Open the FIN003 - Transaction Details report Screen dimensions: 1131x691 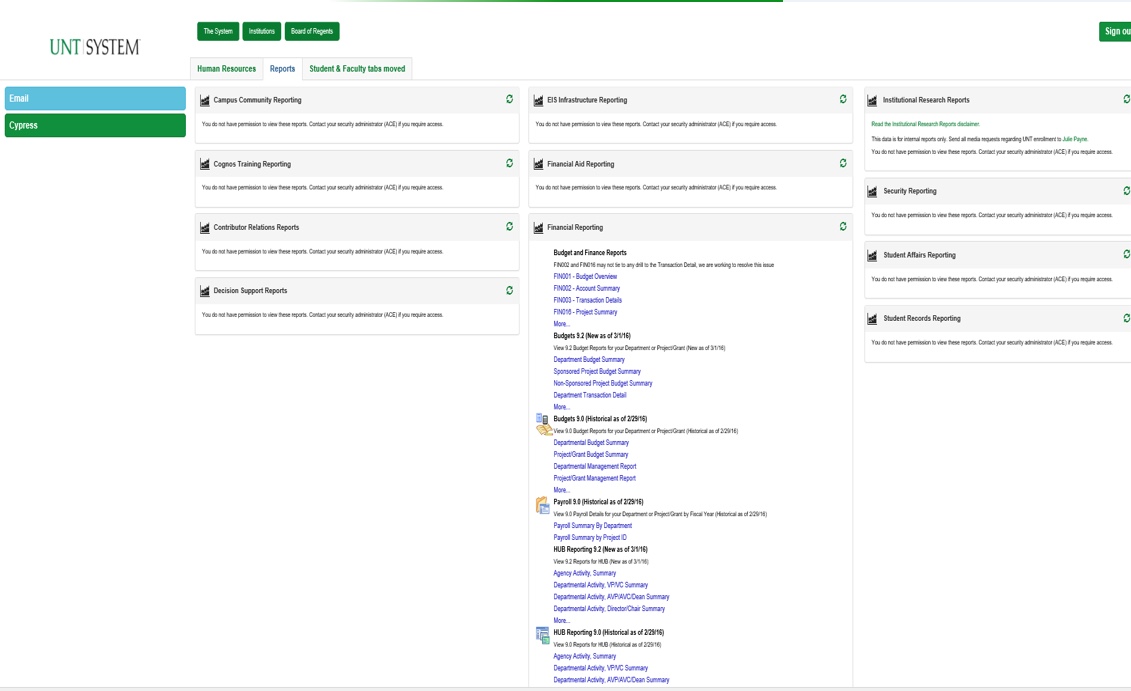click(587, 300)
